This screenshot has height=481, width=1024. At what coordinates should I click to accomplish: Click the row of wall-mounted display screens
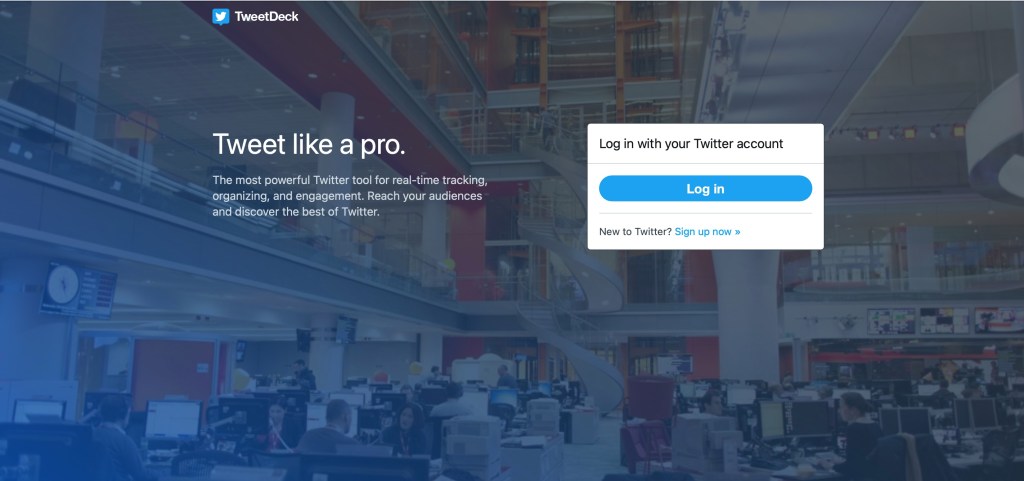pos(944,320)
